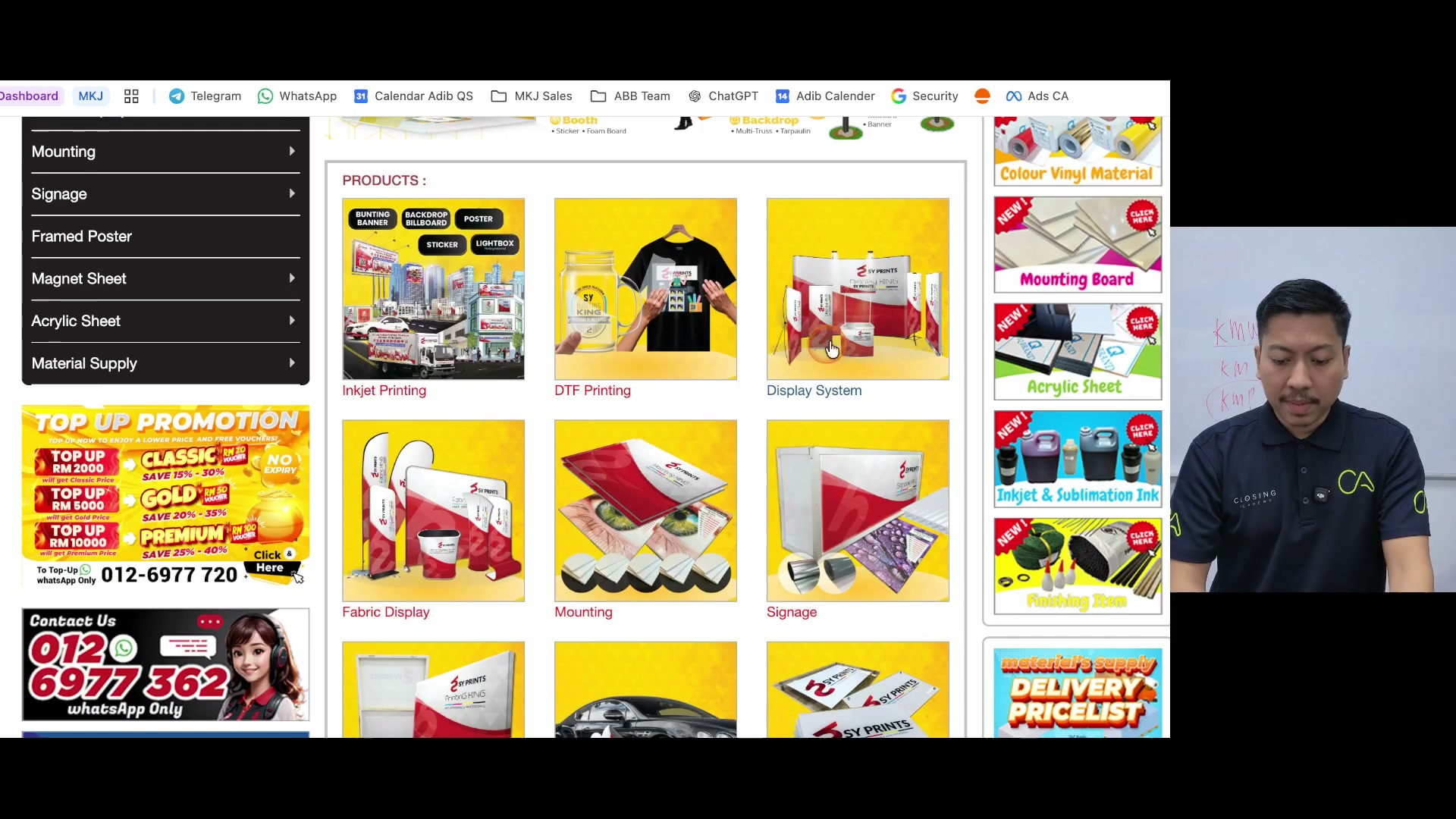Click the Calendar Adib QS bookmark icon

pyautogui.click(x=361, y=96)
